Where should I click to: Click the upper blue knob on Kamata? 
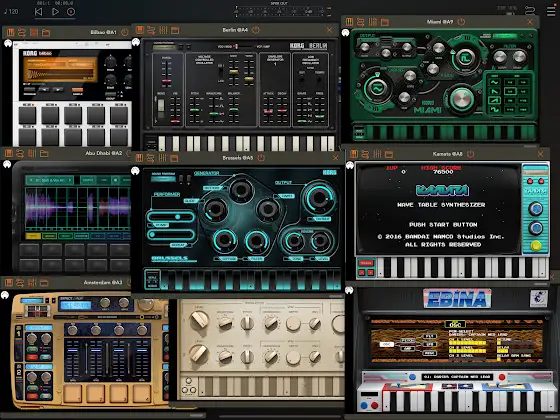coord(535,209)
